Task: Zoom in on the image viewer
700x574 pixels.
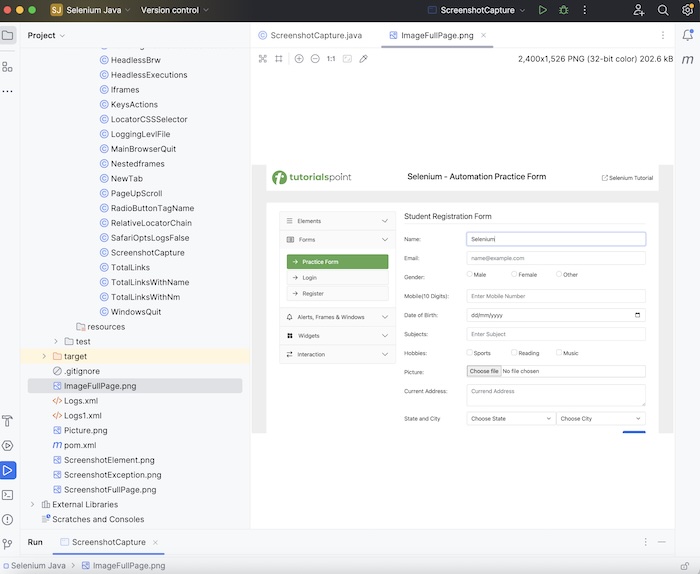Action: [x=299, y=59]
